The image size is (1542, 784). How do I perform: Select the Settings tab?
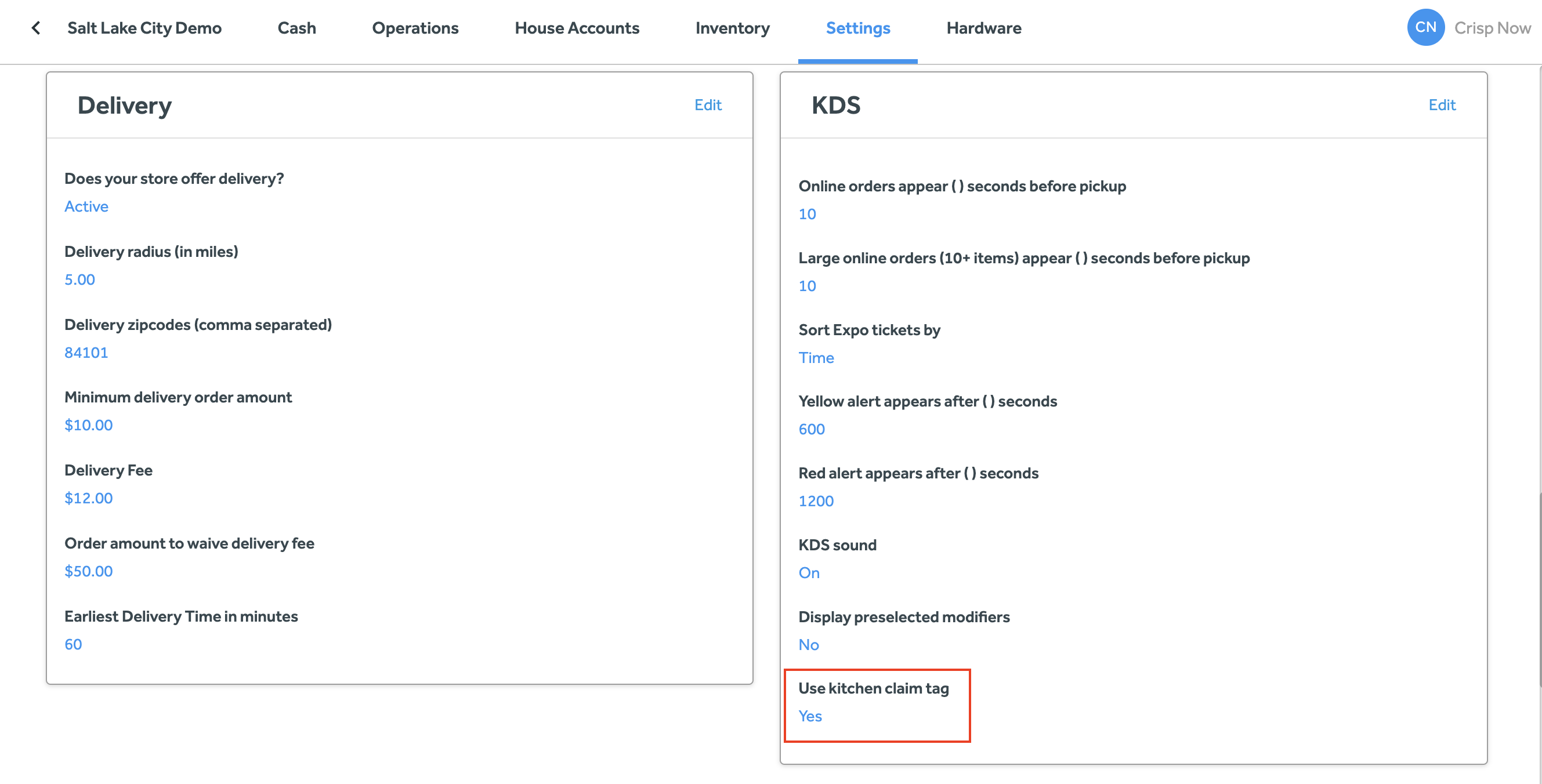click(857, 28)
